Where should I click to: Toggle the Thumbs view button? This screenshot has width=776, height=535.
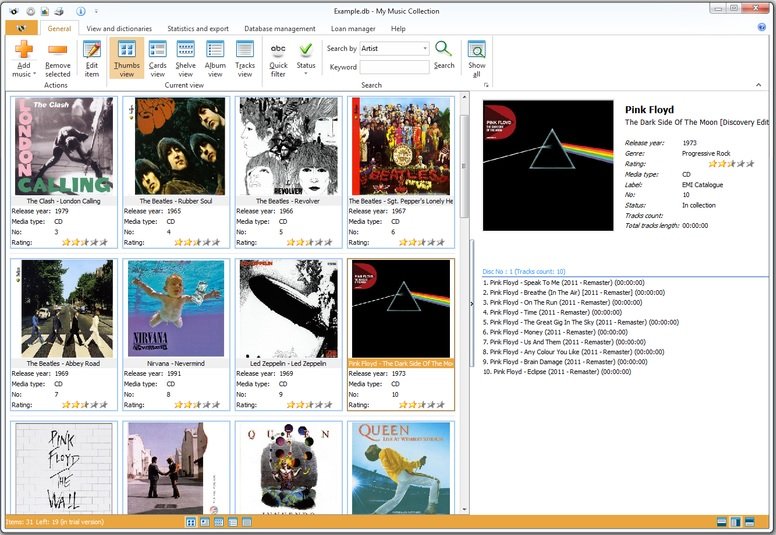click(x=127, y=58)
